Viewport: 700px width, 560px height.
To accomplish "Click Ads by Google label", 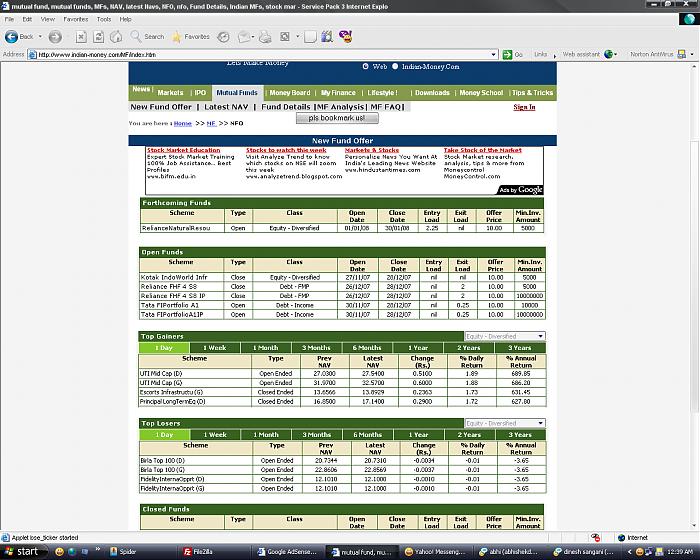I will [521, 190].
